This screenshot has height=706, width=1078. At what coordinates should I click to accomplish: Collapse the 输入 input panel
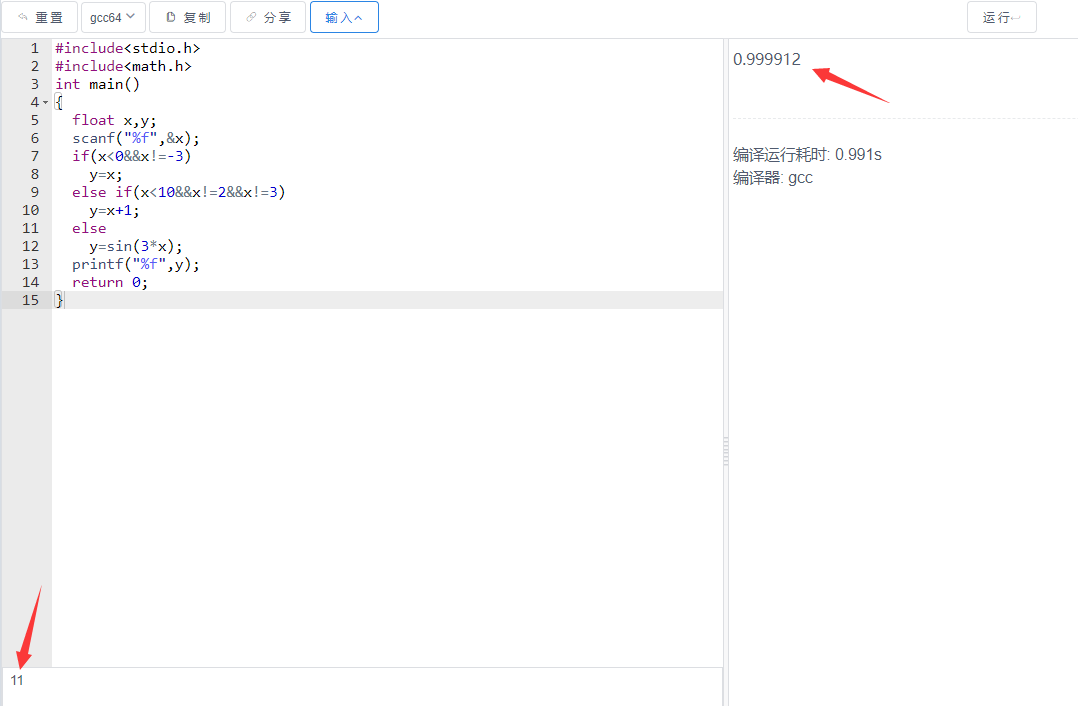pyautogui.click(x=344, y=17)
